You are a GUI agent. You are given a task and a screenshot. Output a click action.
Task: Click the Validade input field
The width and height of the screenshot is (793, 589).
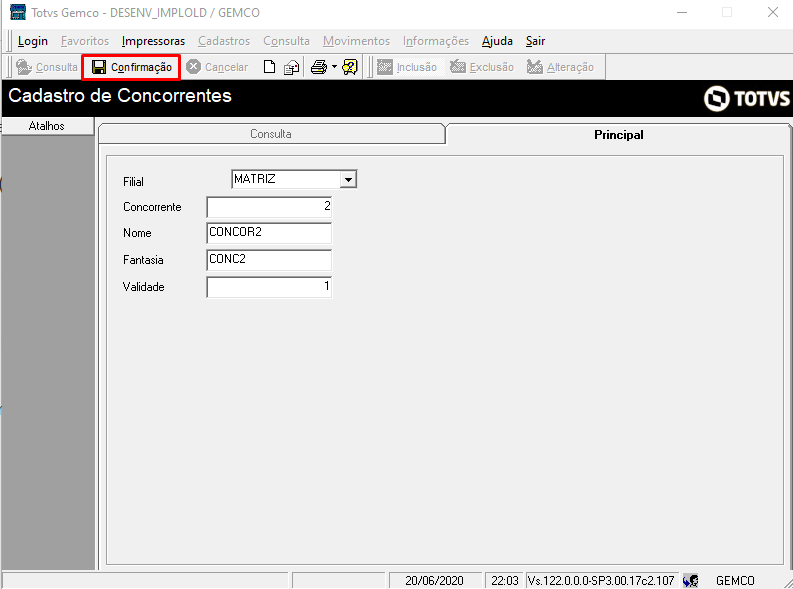coord(269,287)
